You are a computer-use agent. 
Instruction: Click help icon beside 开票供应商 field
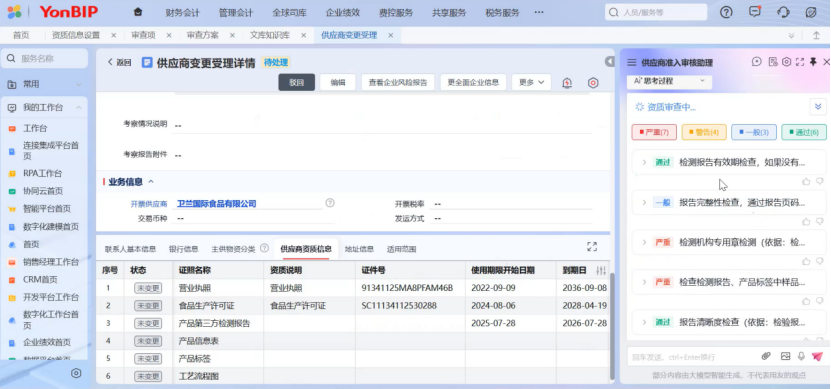pyautogui.click(x=330, y=202)
